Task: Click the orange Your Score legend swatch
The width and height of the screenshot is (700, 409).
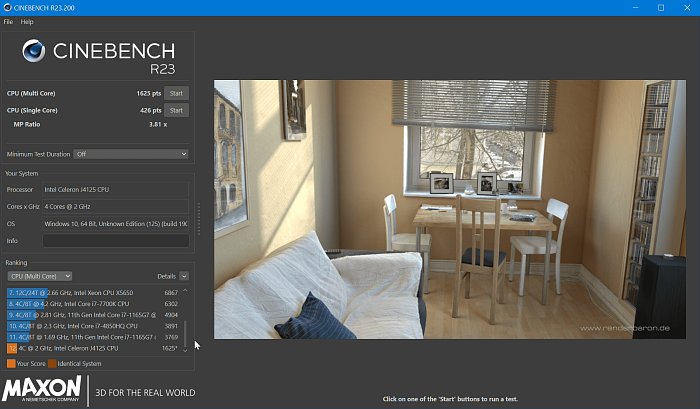Action: coord(11,363)
